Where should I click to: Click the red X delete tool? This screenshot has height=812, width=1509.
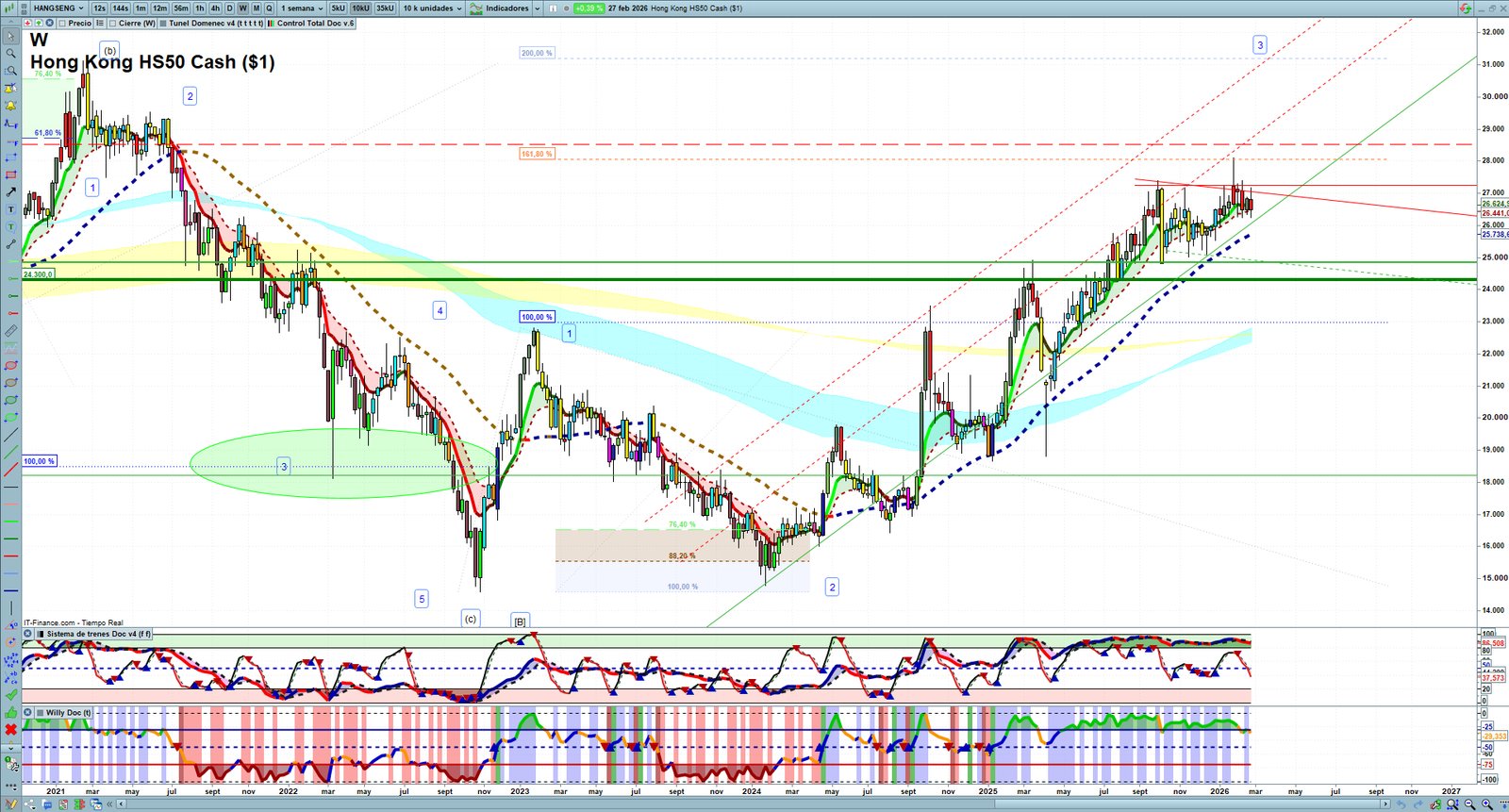tap(10, 730)
